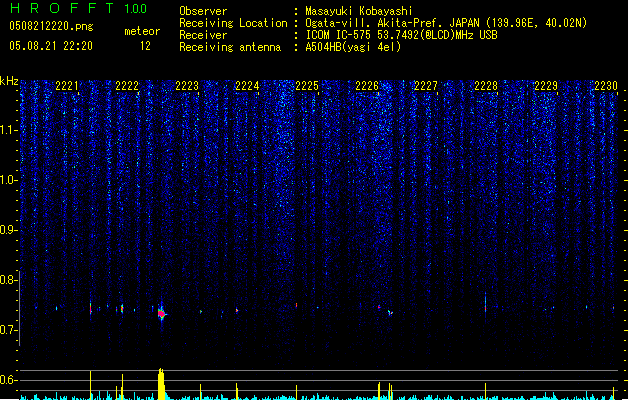The width and height of the screenshot is (629, 400).
Task: Click the 2226 time marker
Action: [x=367, y=86]
